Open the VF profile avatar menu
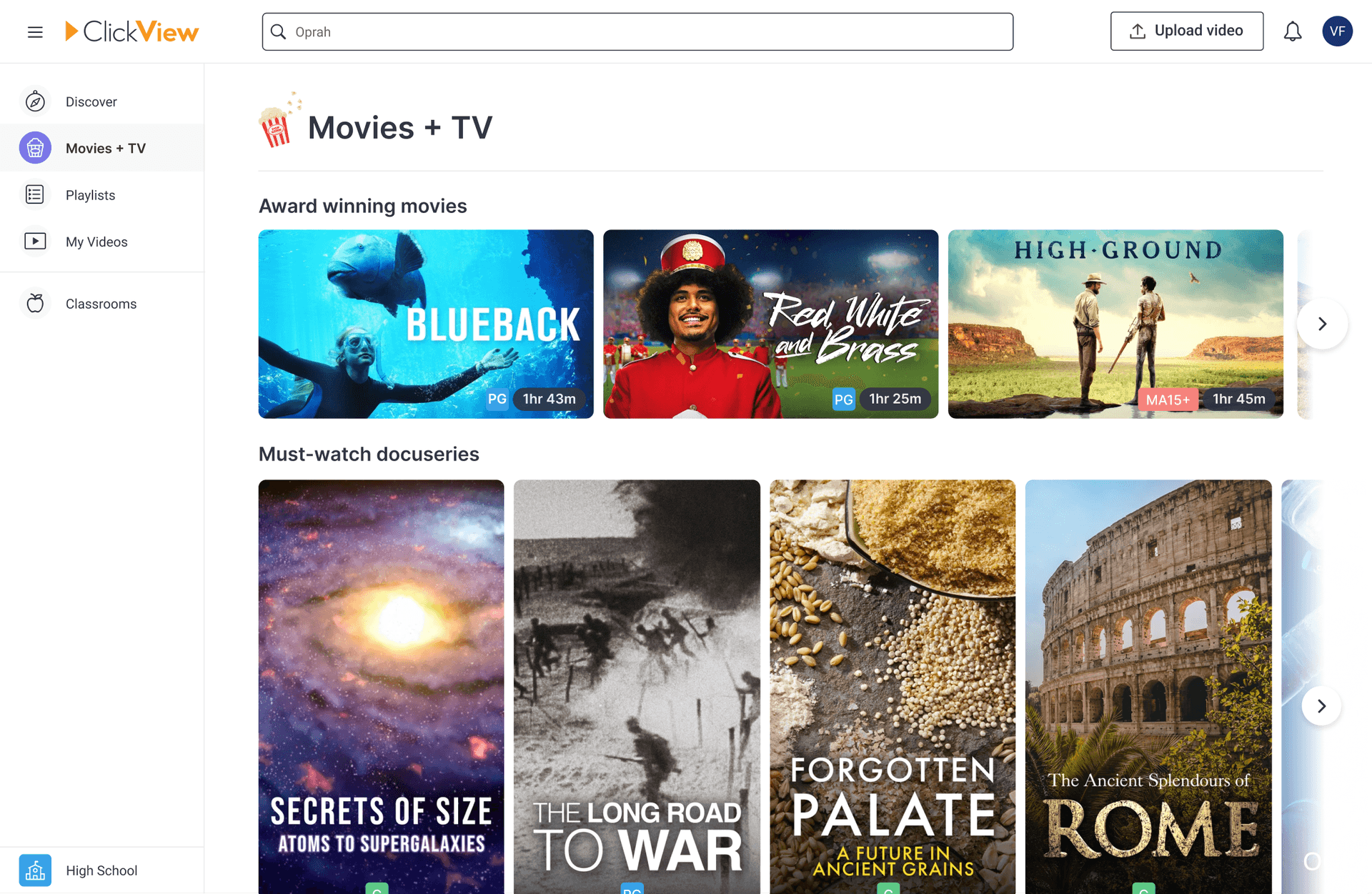This screenshot has height=894, width=1372. [x=1337, y=31]
